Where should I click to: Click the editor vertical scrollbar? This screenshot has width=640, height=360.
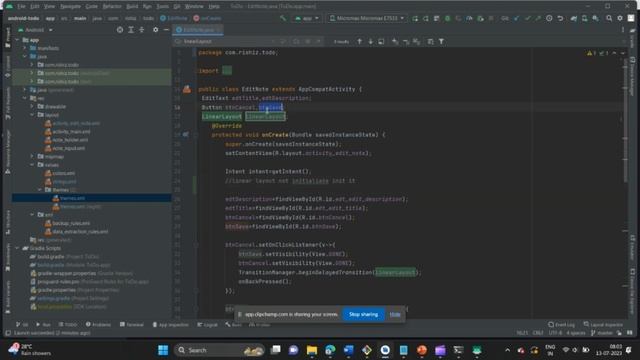tap(626, 122)
